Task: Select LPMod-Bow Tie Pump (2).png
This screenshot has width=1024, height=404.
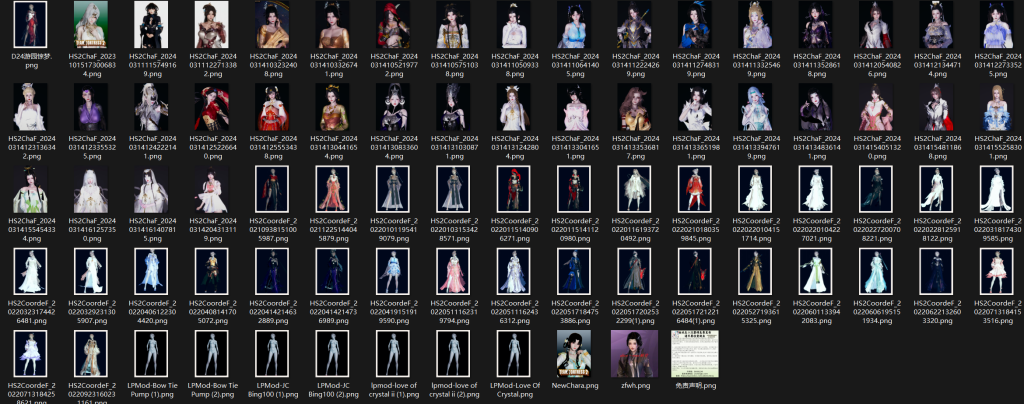Action: (x=212, y=352)
